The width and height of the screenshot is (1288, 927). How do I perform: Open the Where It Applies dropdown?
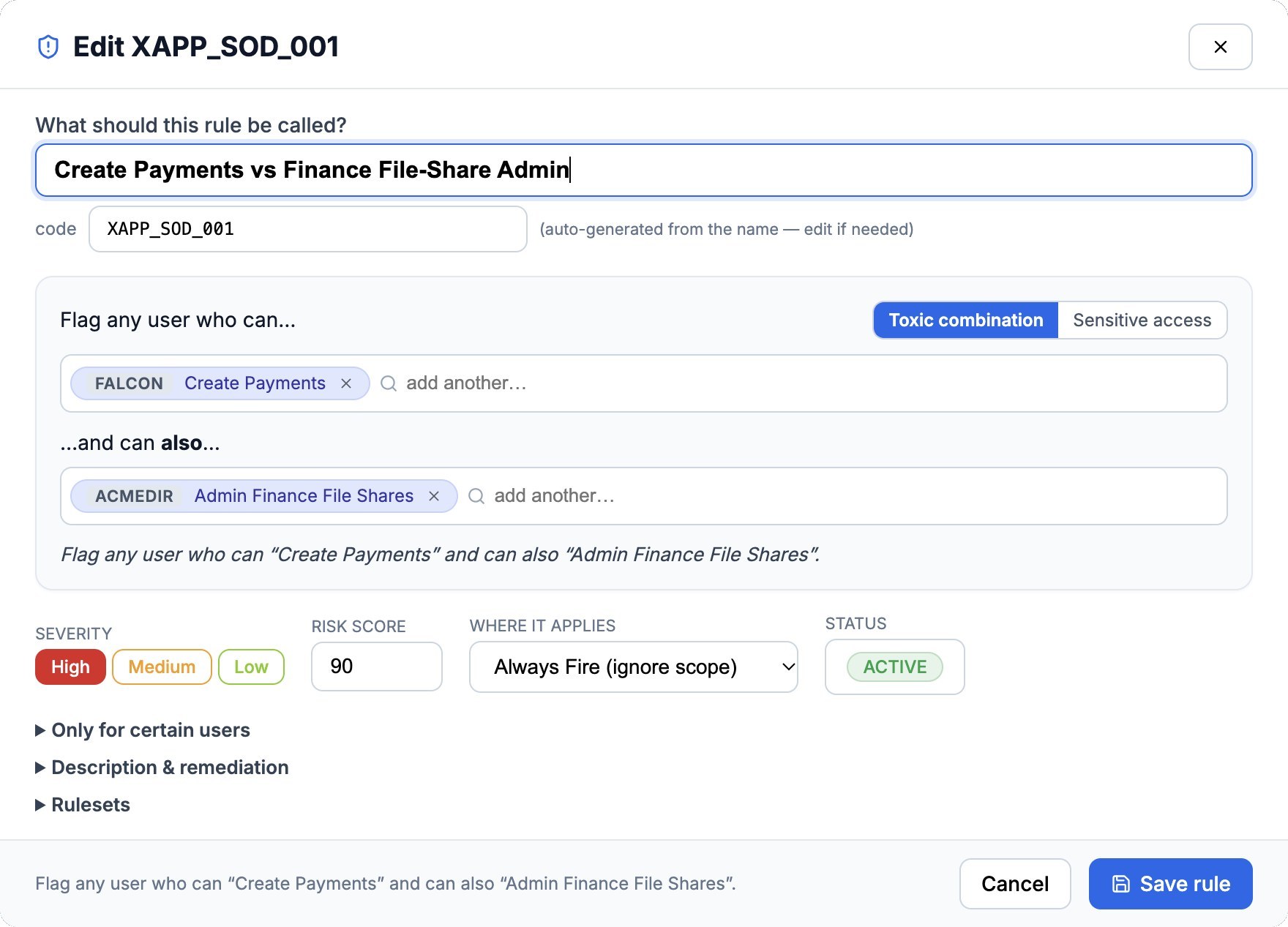(634, 667)
